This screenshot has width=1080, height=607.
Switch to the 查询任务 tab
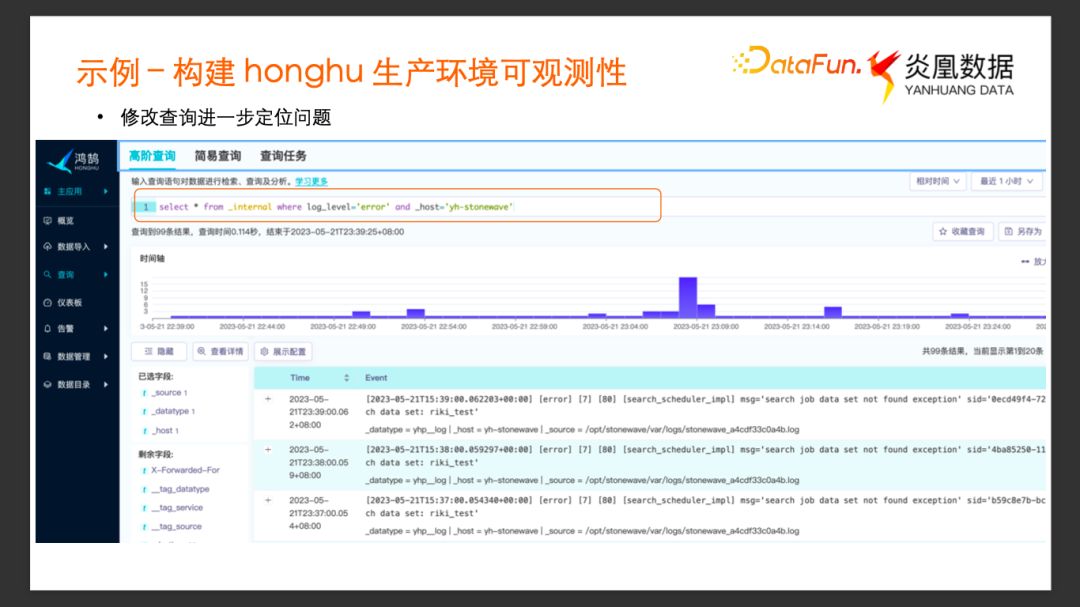[x=283, y=156]
